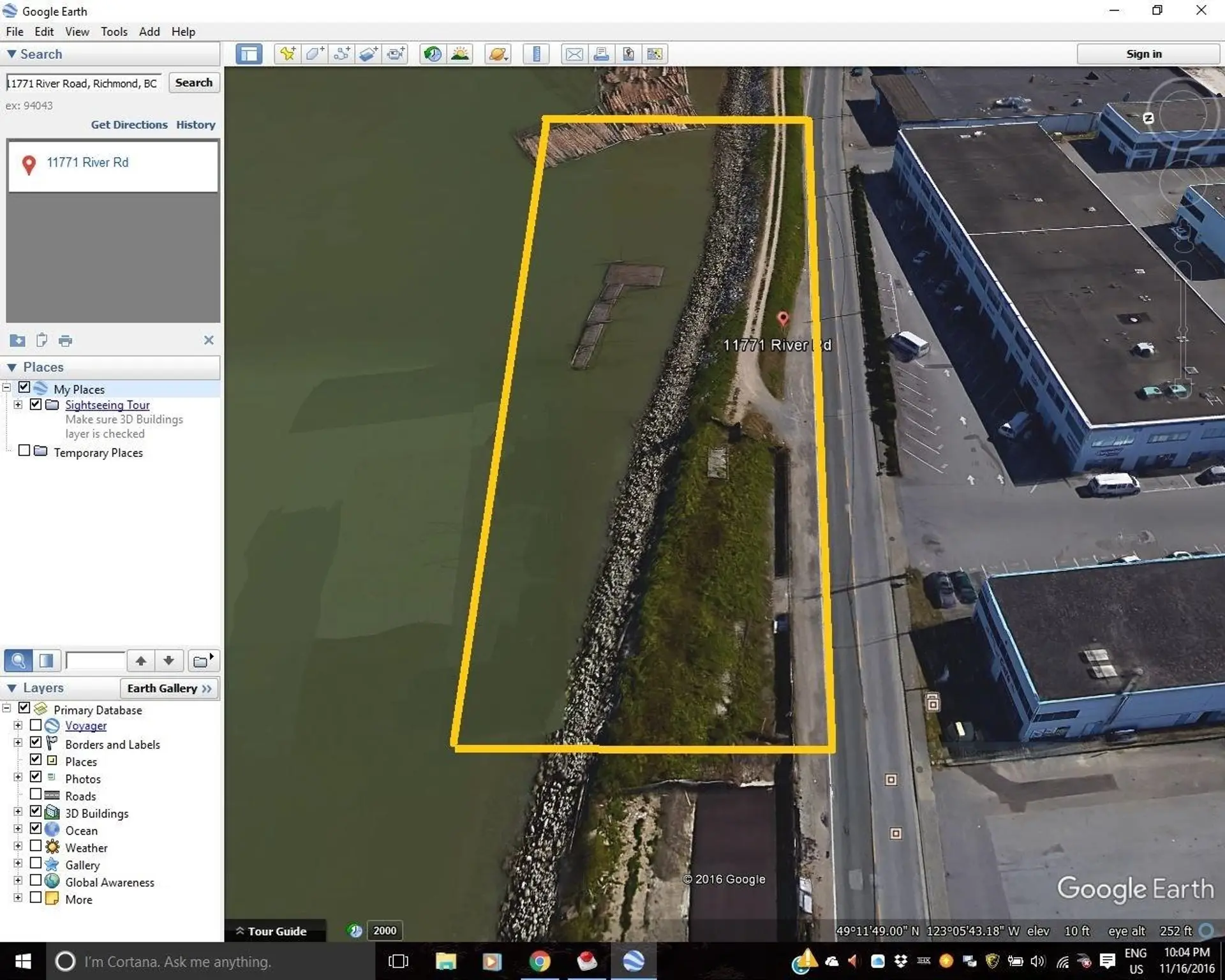The height and width of the screenshot is (980, 1225).
Task: Click the Get Directions link
Action: coord(129,125)
